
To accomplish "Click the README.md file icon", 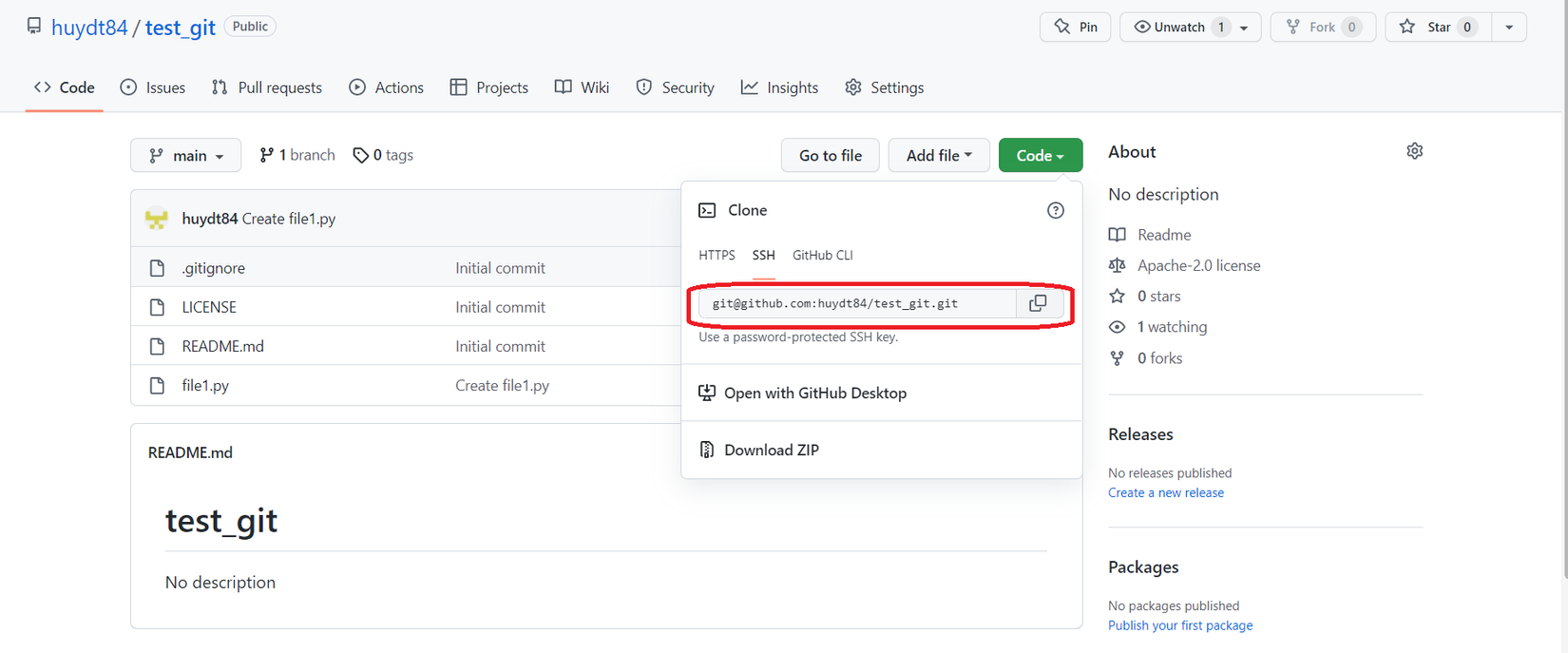I will [157, 346].
